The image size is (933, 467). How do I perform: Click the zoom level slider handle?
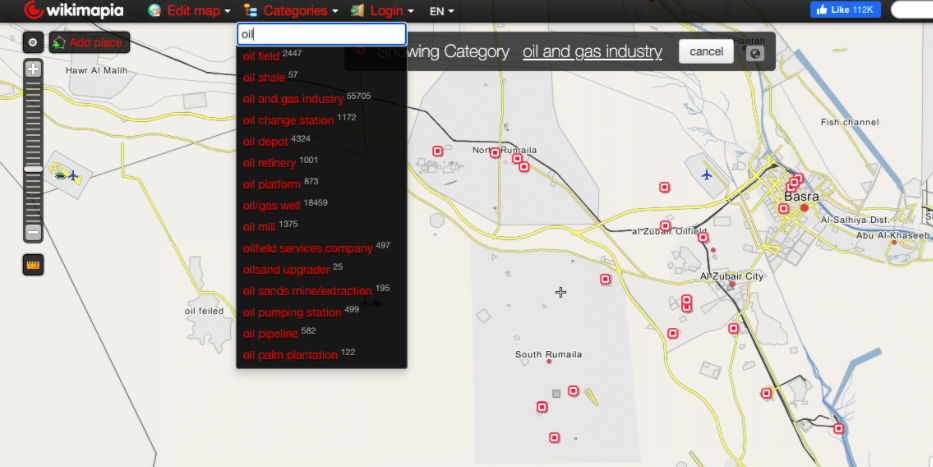(x=33, y=169)
